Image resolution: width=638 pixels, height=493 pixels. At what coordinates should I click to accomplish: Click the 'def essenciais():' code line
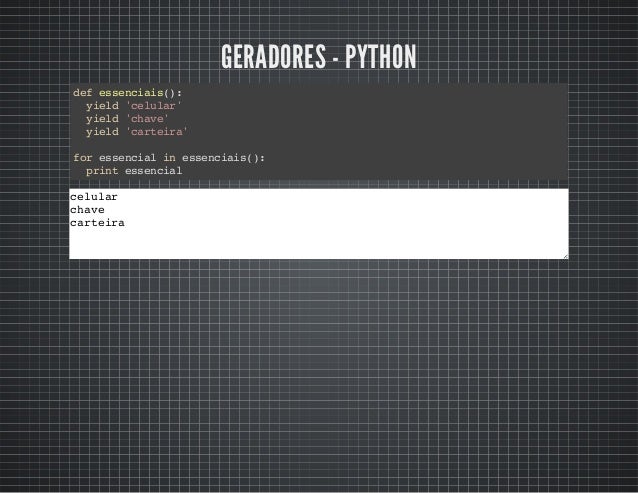click(127, 93)
